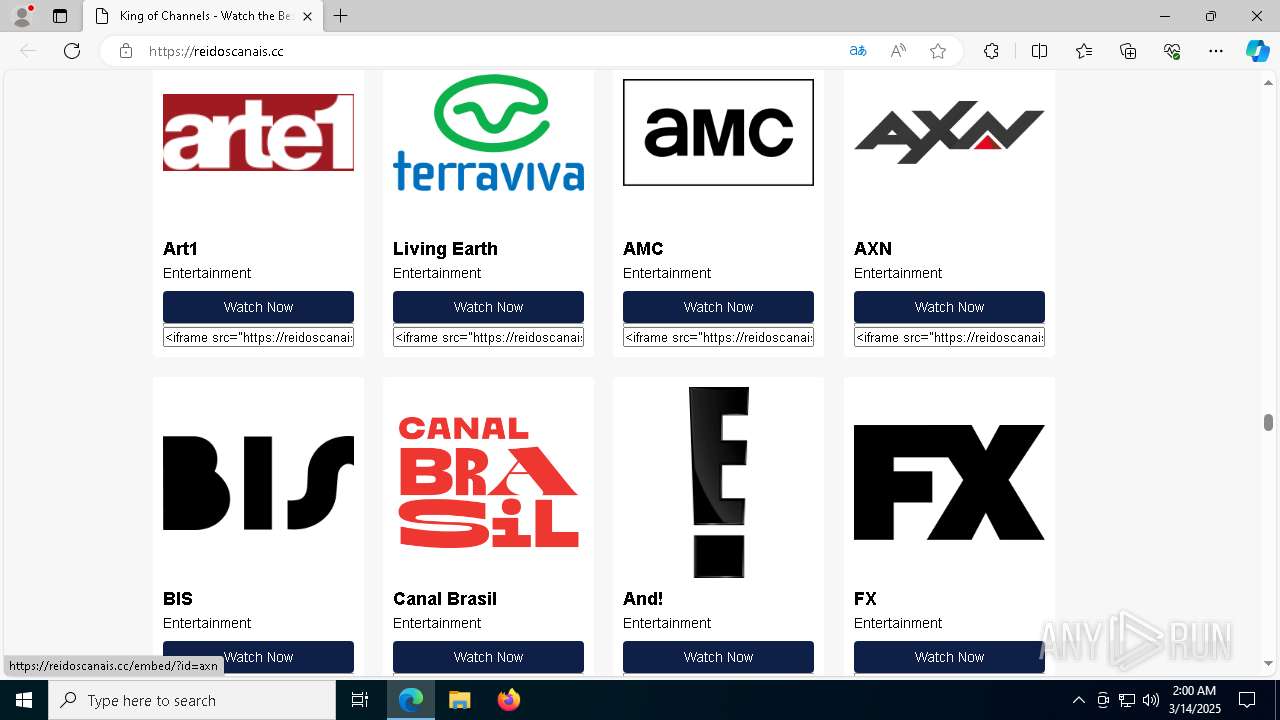The image size is (1280, 720).
Task: Click the AXN channel logo
Action: coord(949,132)
